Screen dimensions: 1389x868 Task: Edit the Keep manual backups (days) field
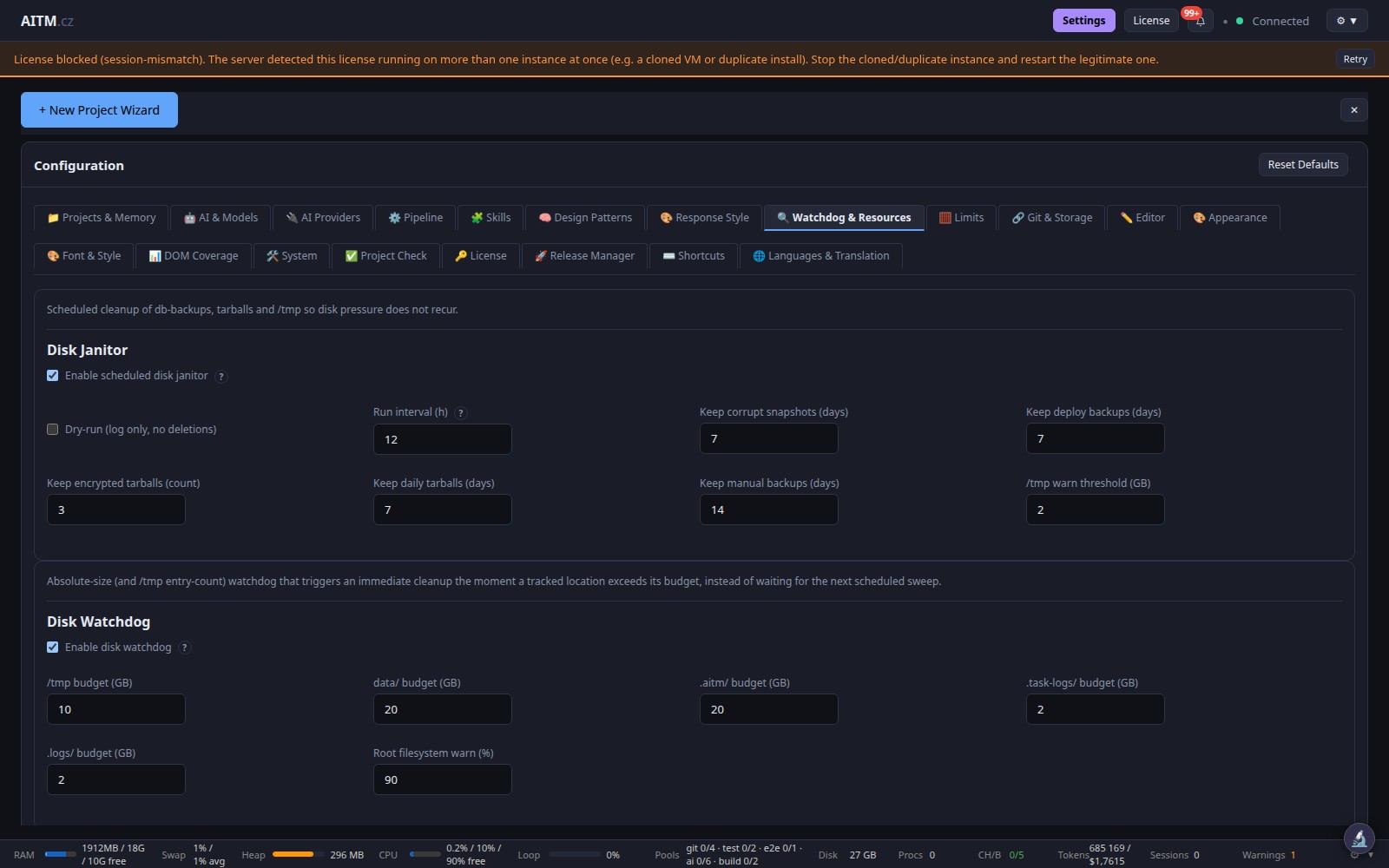[x=769, y=510]
